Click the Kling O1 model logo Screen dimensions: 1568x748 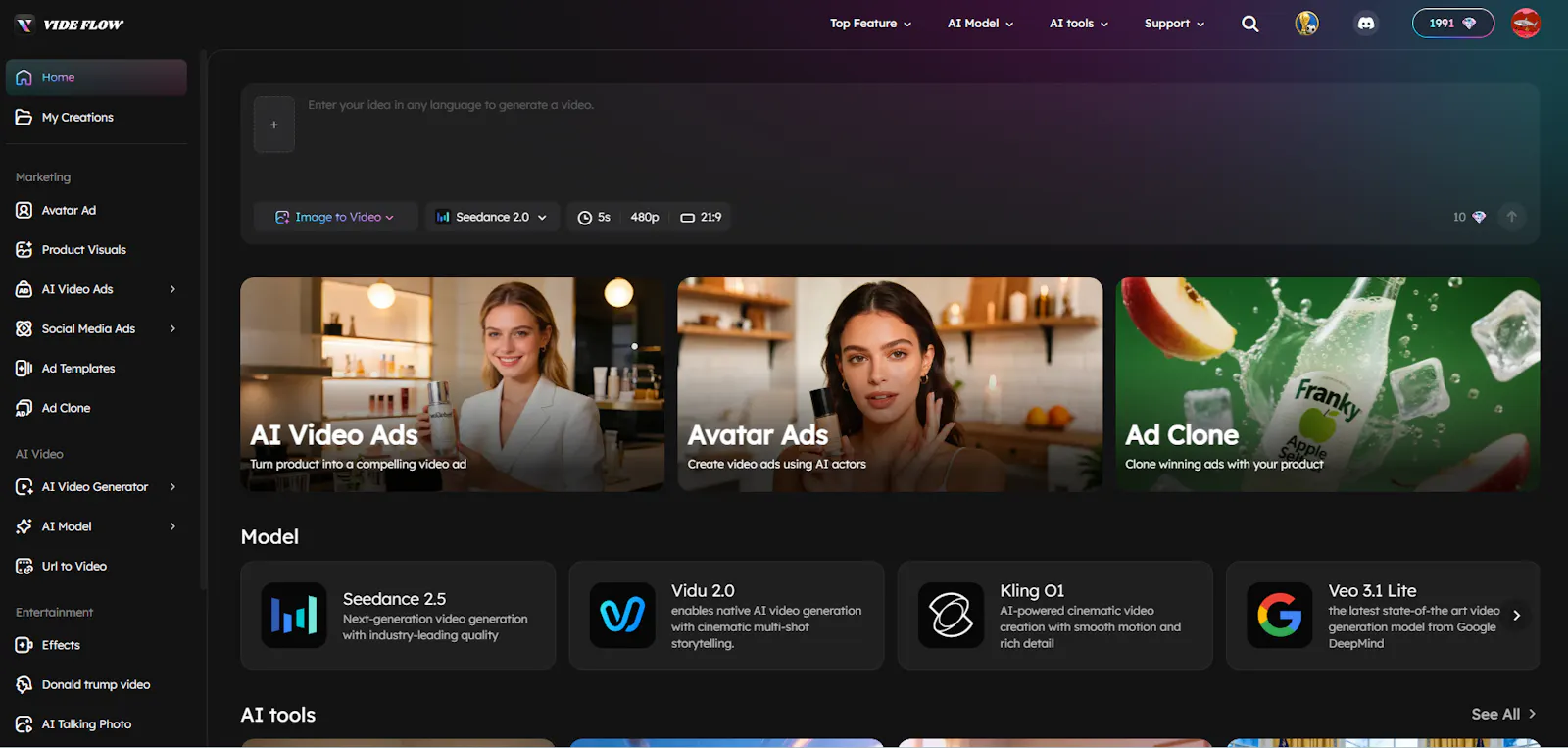(x=951, y=616)
